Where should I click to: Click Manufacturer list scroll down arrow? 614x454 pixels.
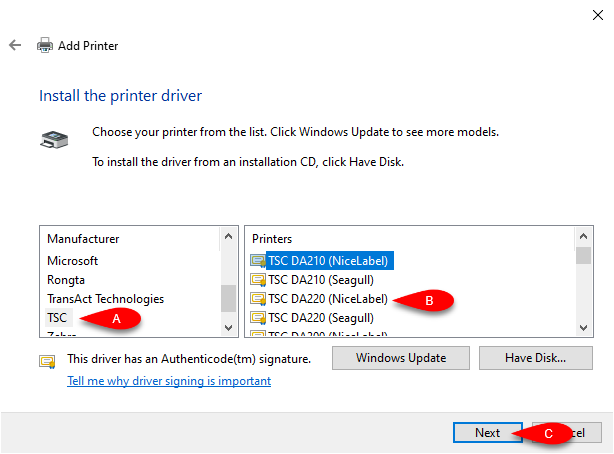point(228,327)
